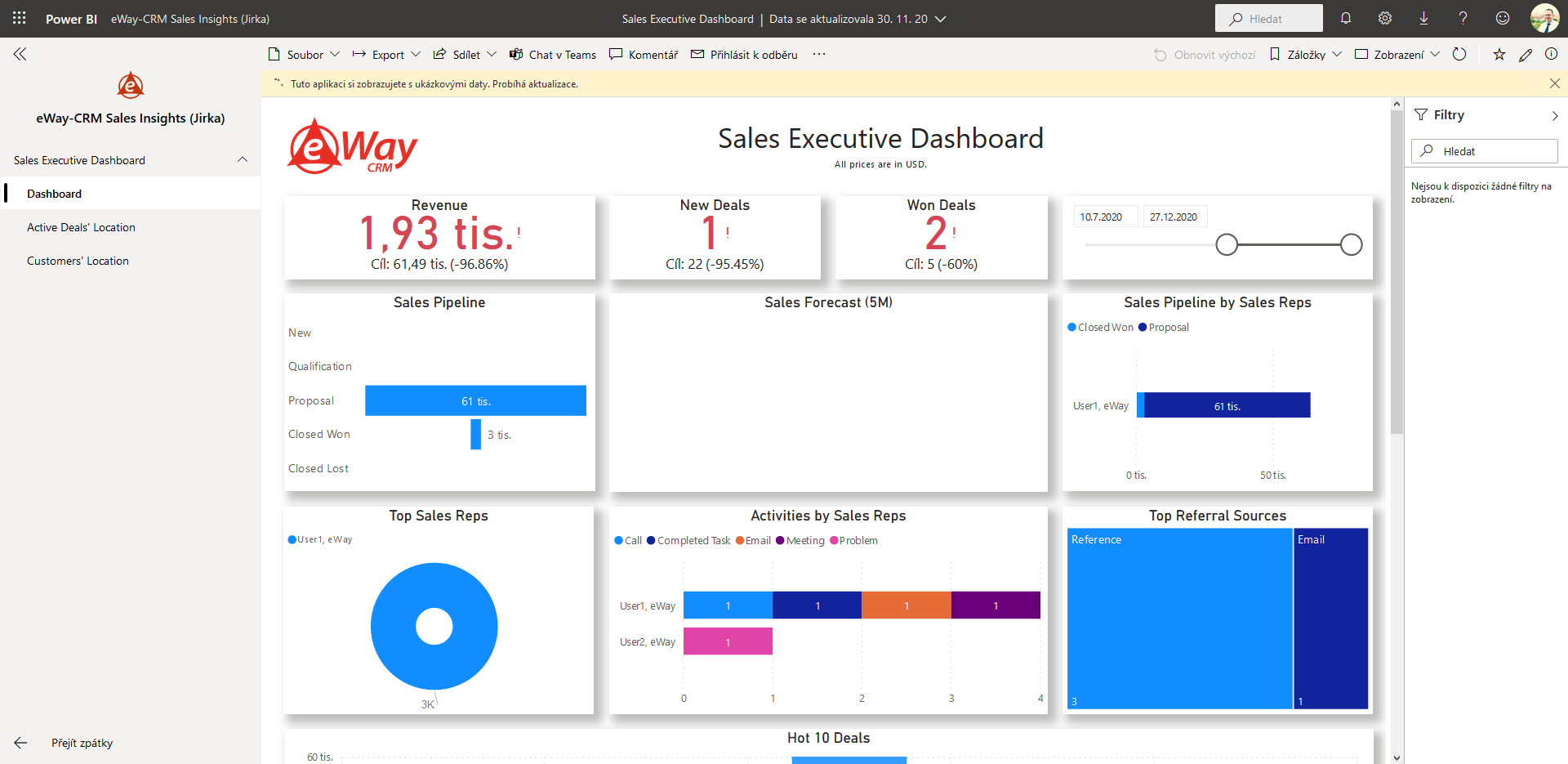The height and width of the screenshot is (764, 1568).
Task: Click the Problem legend item
Action: pyautogui.click(x=854, y=540)
